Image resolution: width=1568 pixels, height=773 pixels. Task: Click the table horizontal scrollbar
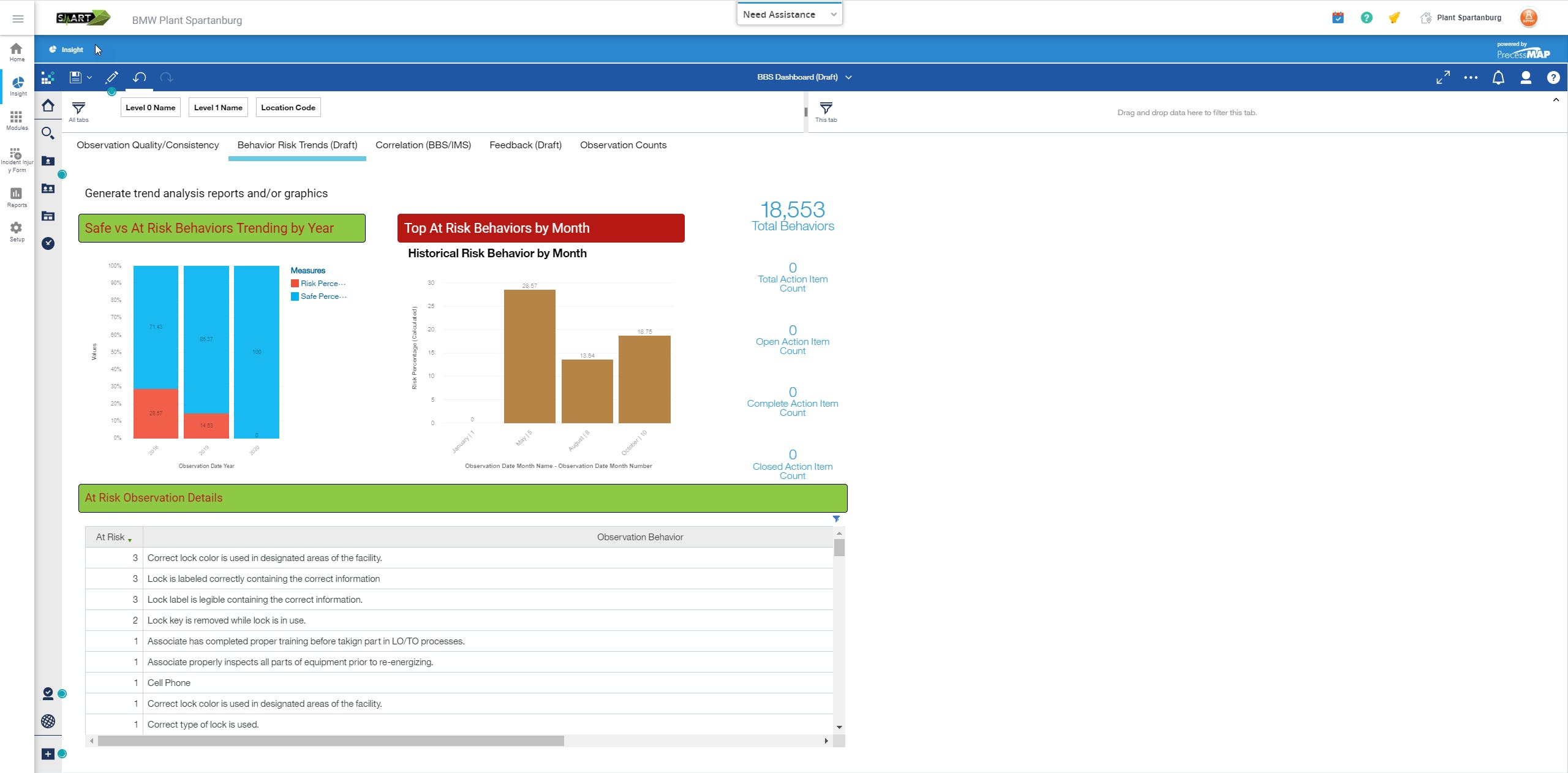point(331,741)
